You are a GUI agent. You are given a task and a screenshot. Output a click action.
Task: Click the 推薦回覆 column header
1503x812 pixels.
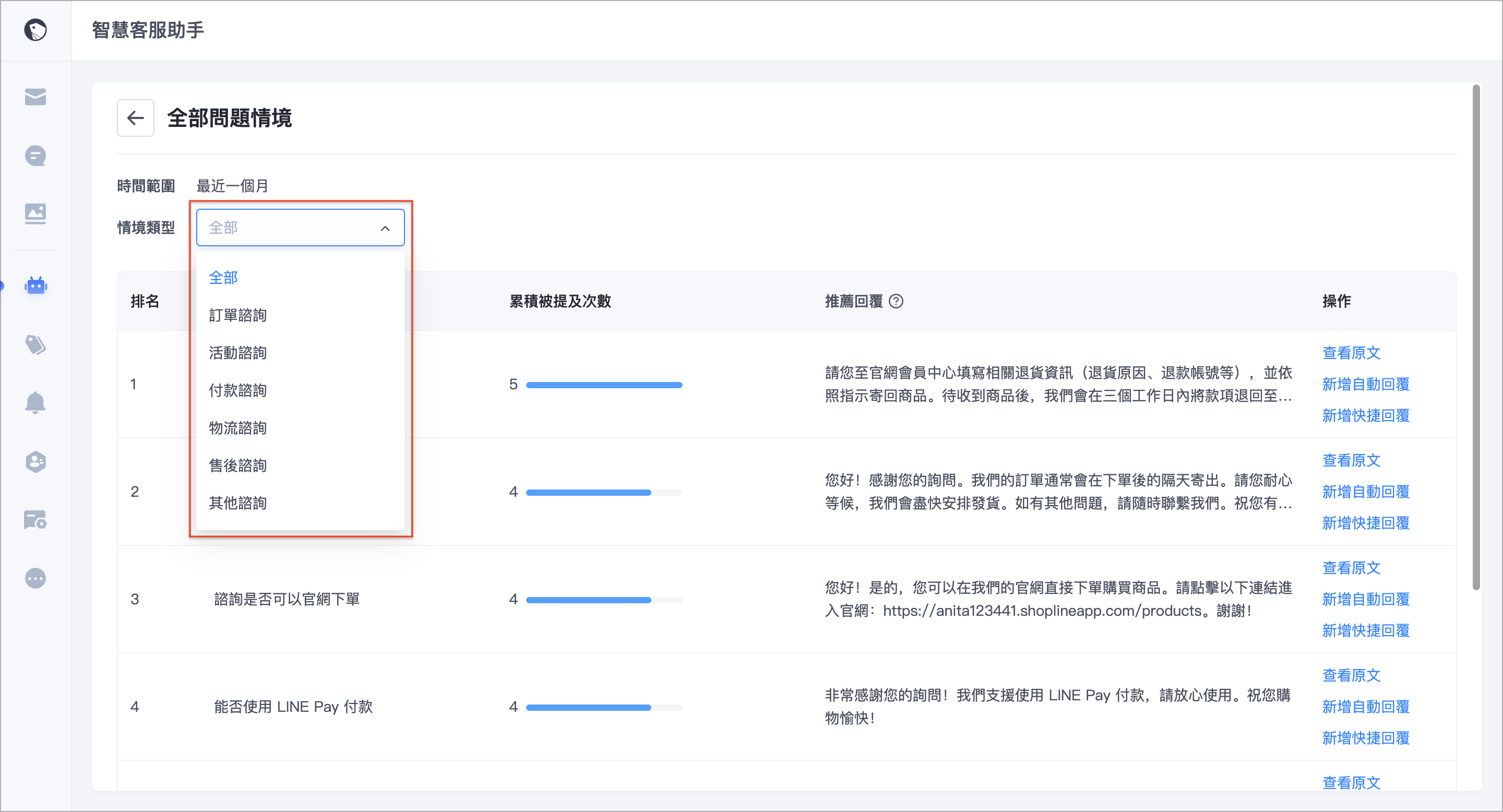pos(854,301)
